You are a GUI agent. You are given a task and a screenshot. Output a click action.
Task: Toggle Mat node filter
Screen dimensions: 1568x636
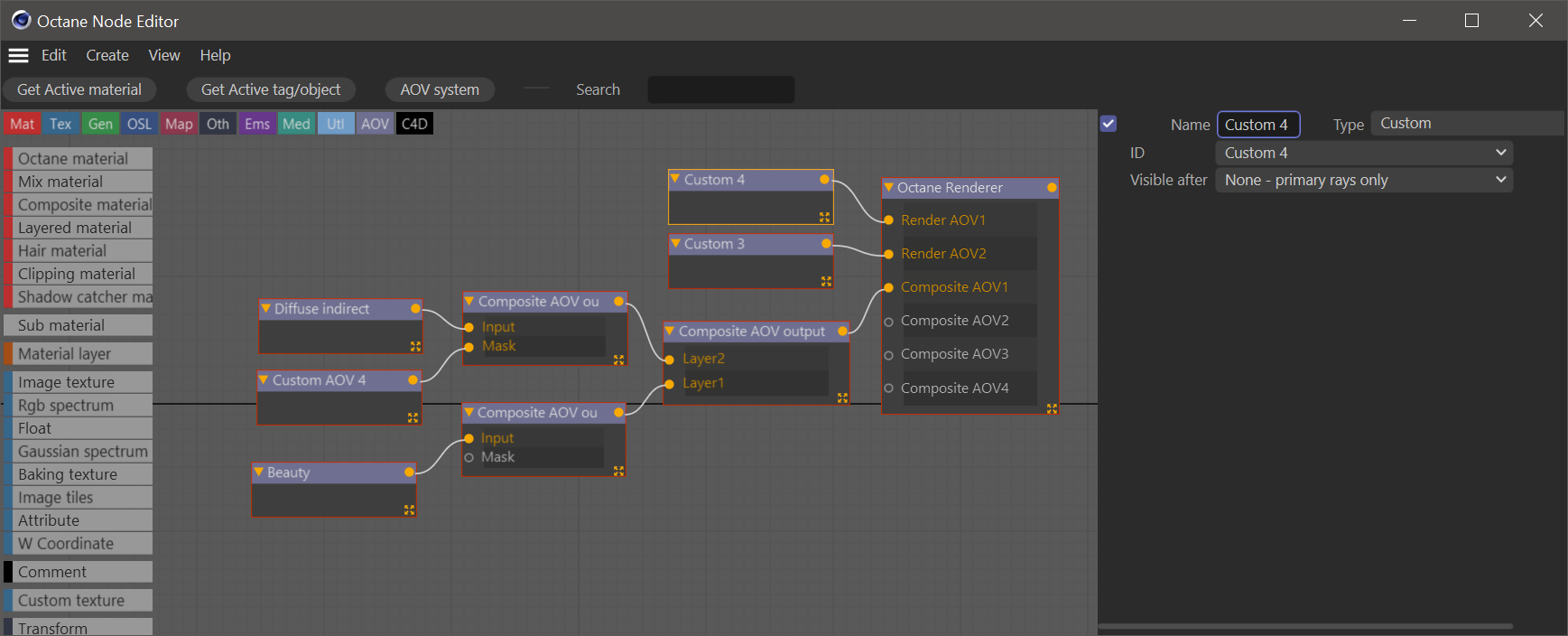point(23,124)
